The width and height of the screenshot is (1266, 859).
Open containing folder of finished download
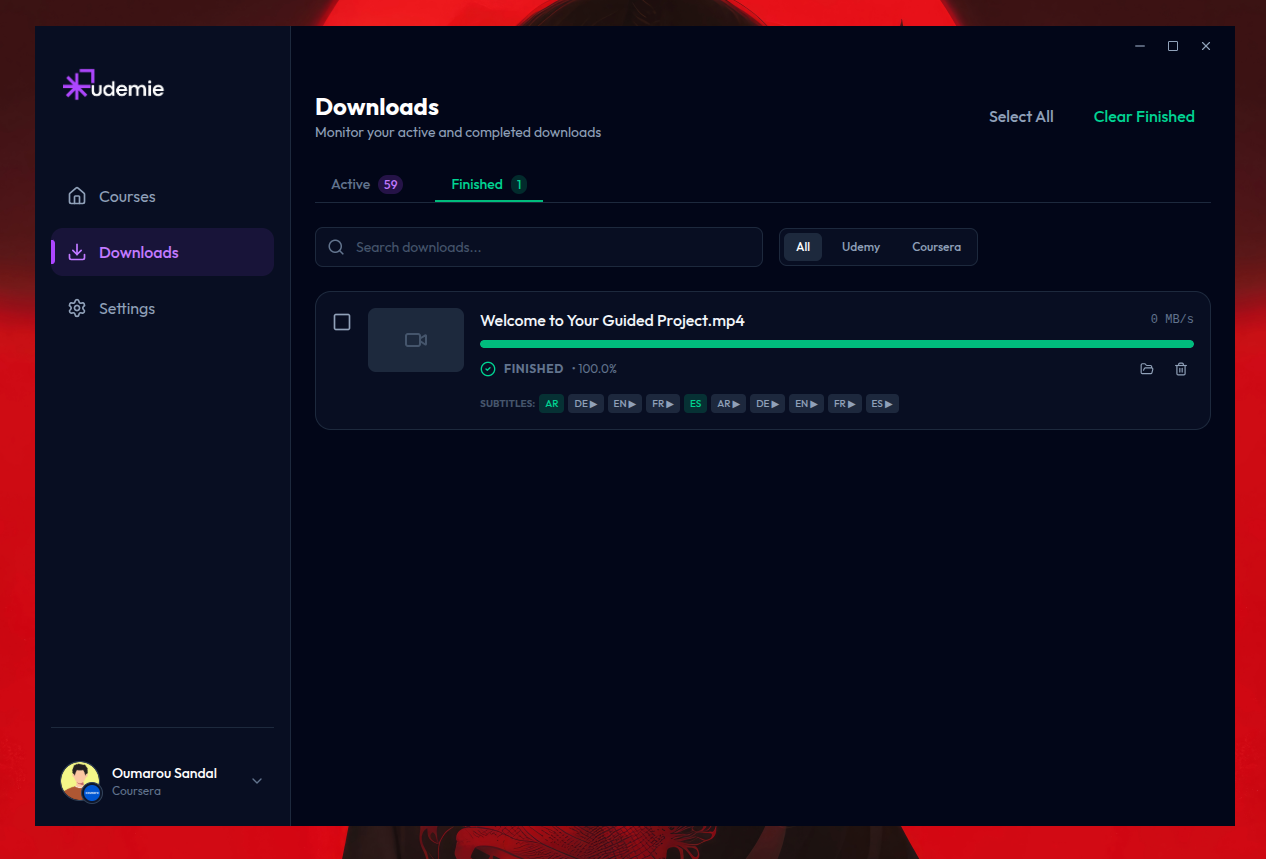pos(1146,369)
